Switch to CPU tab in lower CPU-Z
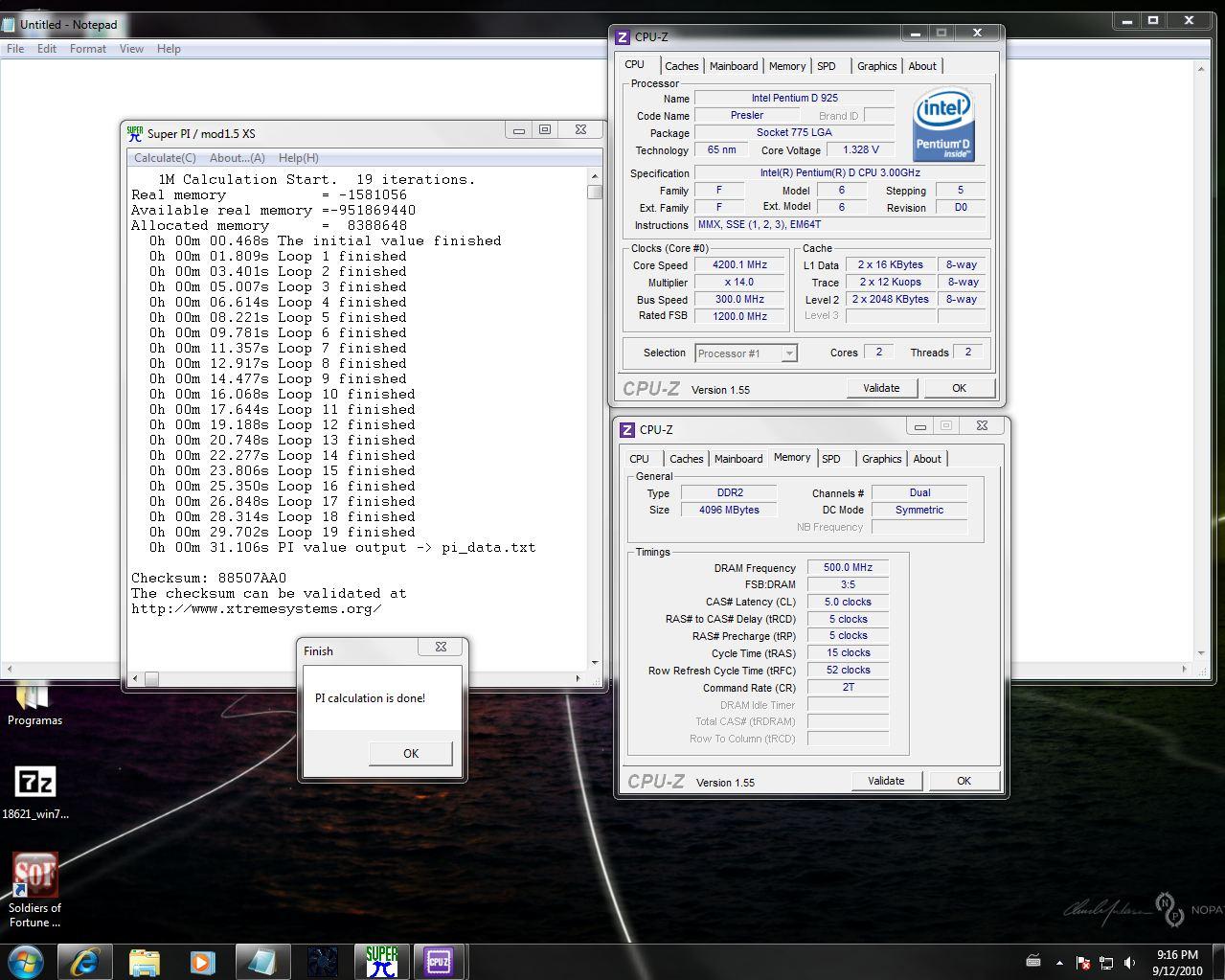Viewport: 1225px width, 980px height. 639,459
